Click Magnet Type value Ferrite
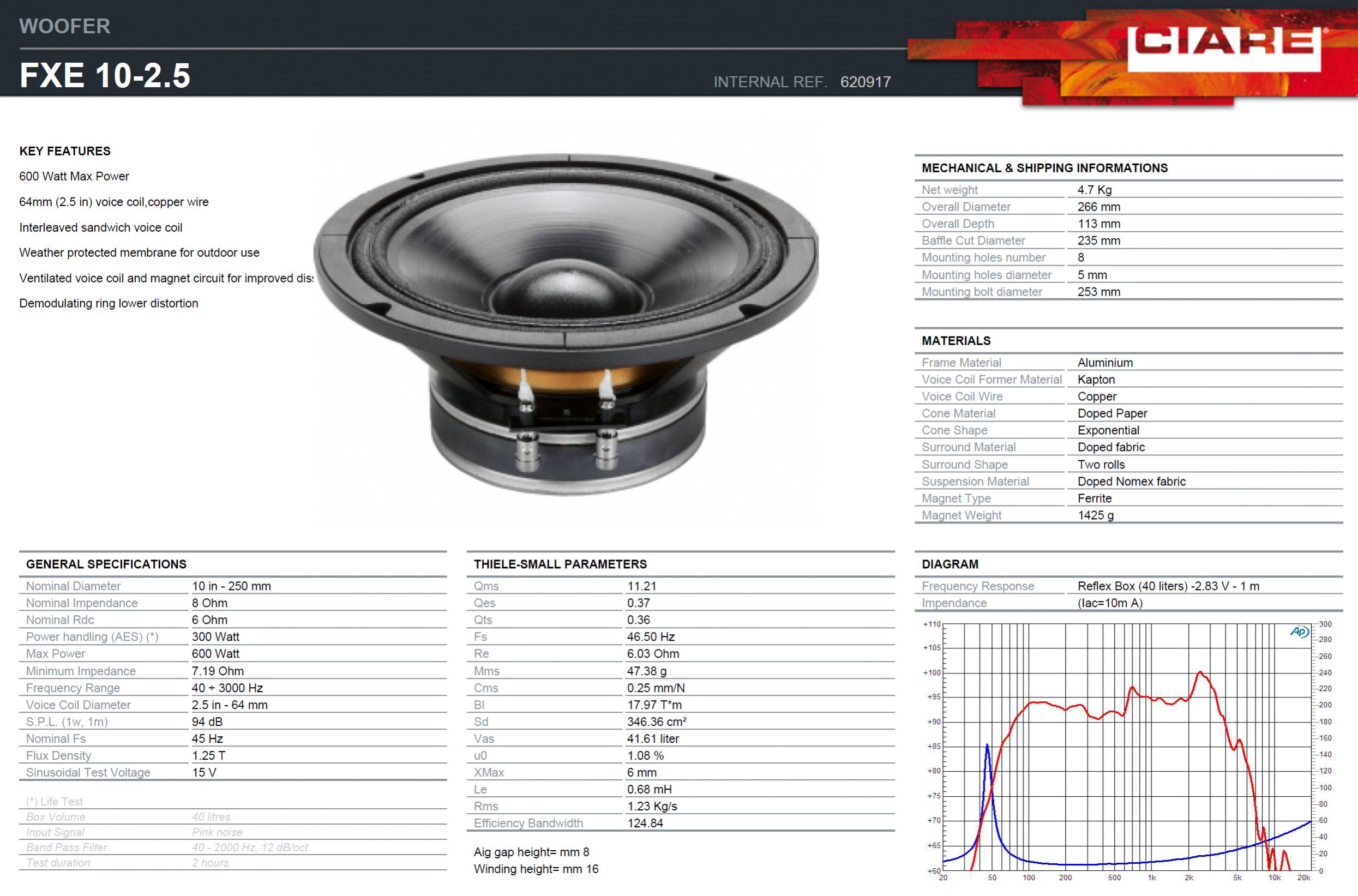The image size is (1358, 896). tap(1094, 498)
